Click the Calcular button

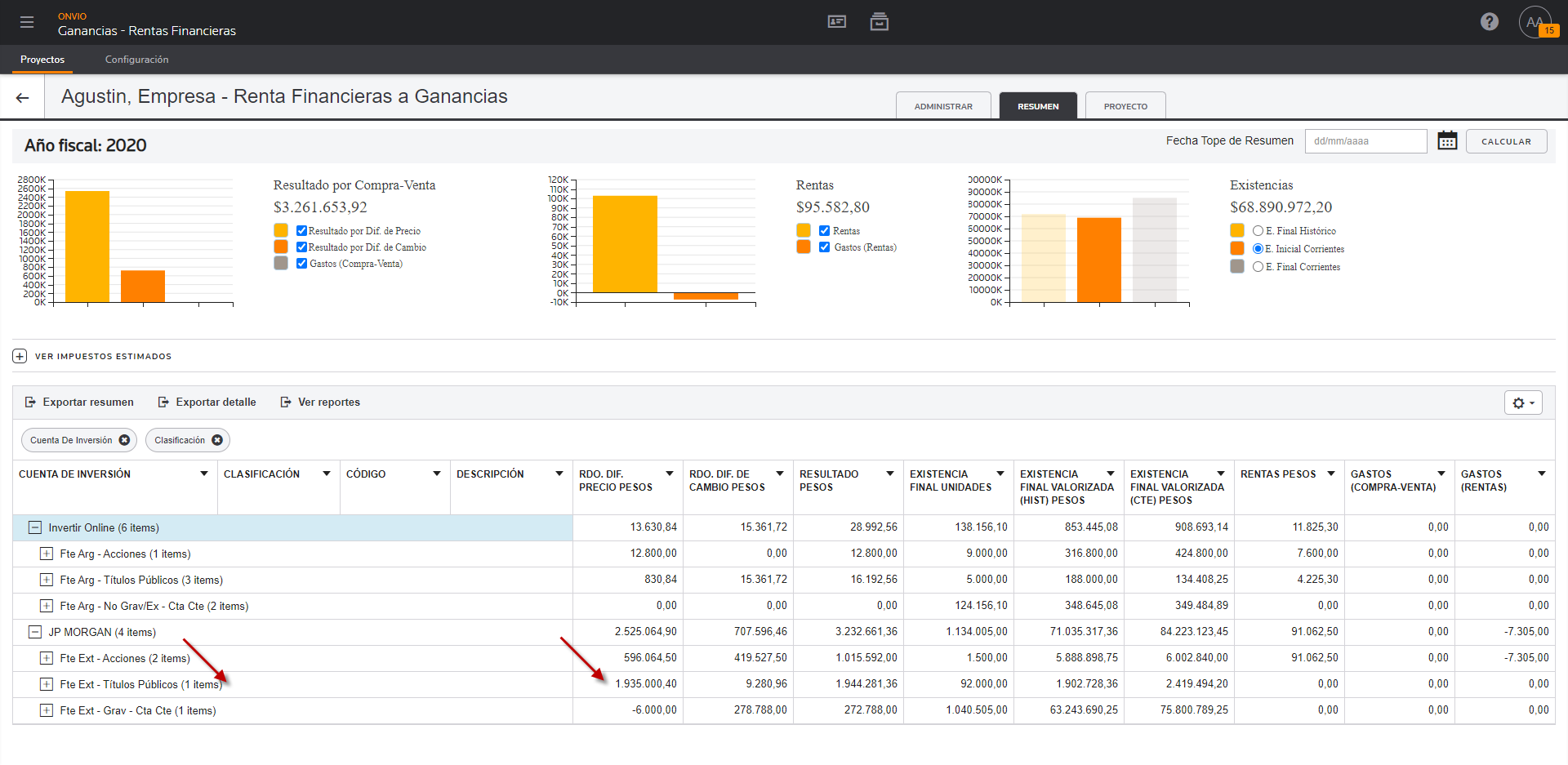[1506, 141]
